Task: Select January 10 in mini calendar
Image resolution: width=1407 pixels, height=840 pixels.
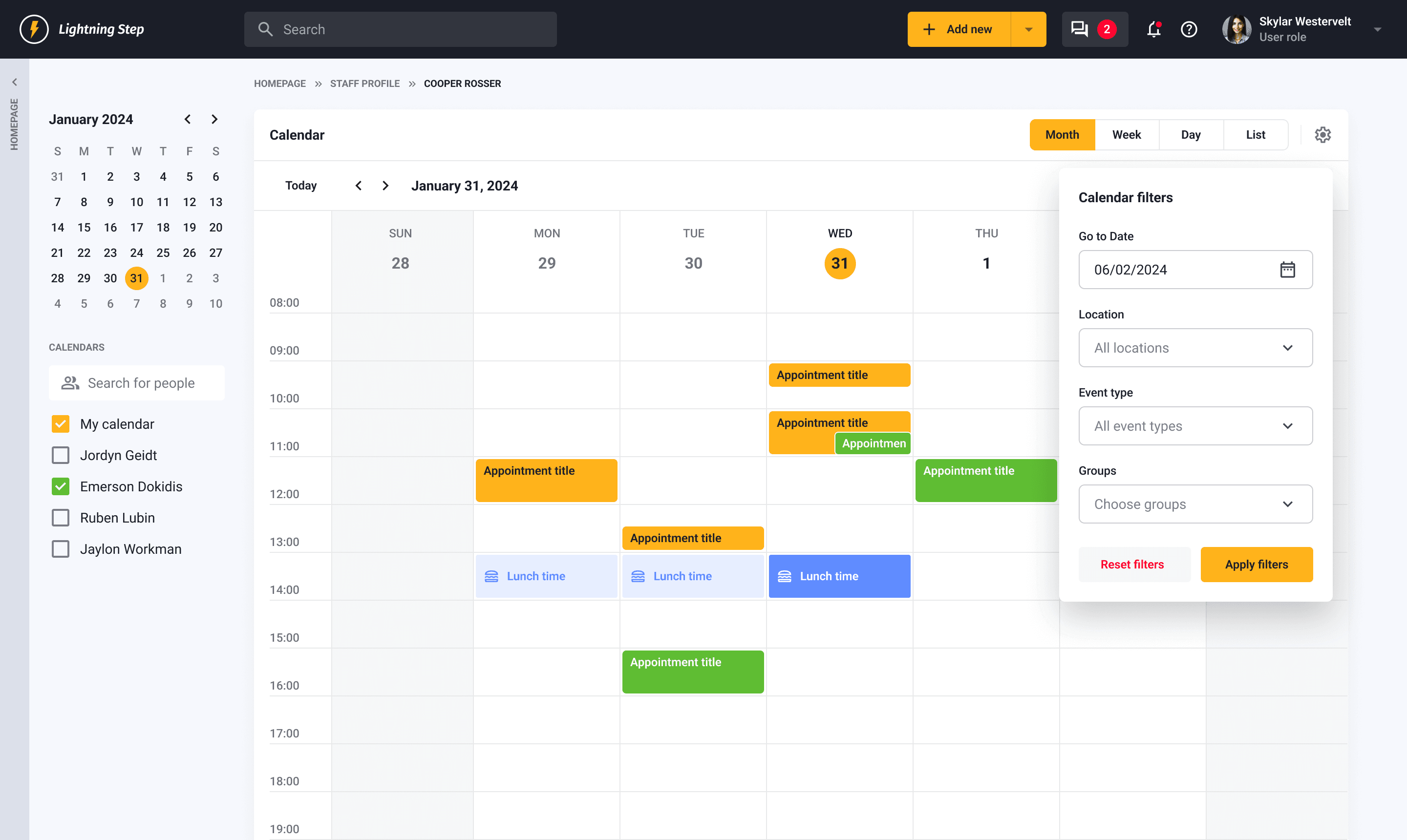Action: pyautogui.click(x=136, y=202)
